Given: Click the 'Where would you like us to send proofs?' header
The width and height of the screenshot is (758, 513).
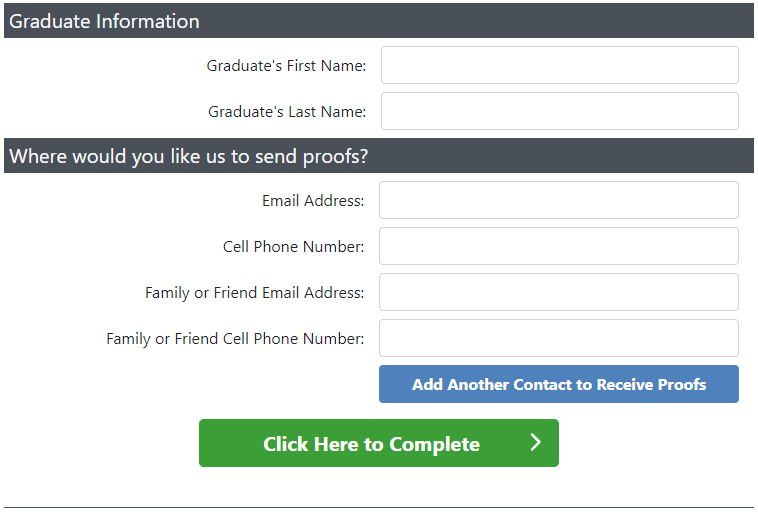Looking at the screenshot, I should pos(189,156).
